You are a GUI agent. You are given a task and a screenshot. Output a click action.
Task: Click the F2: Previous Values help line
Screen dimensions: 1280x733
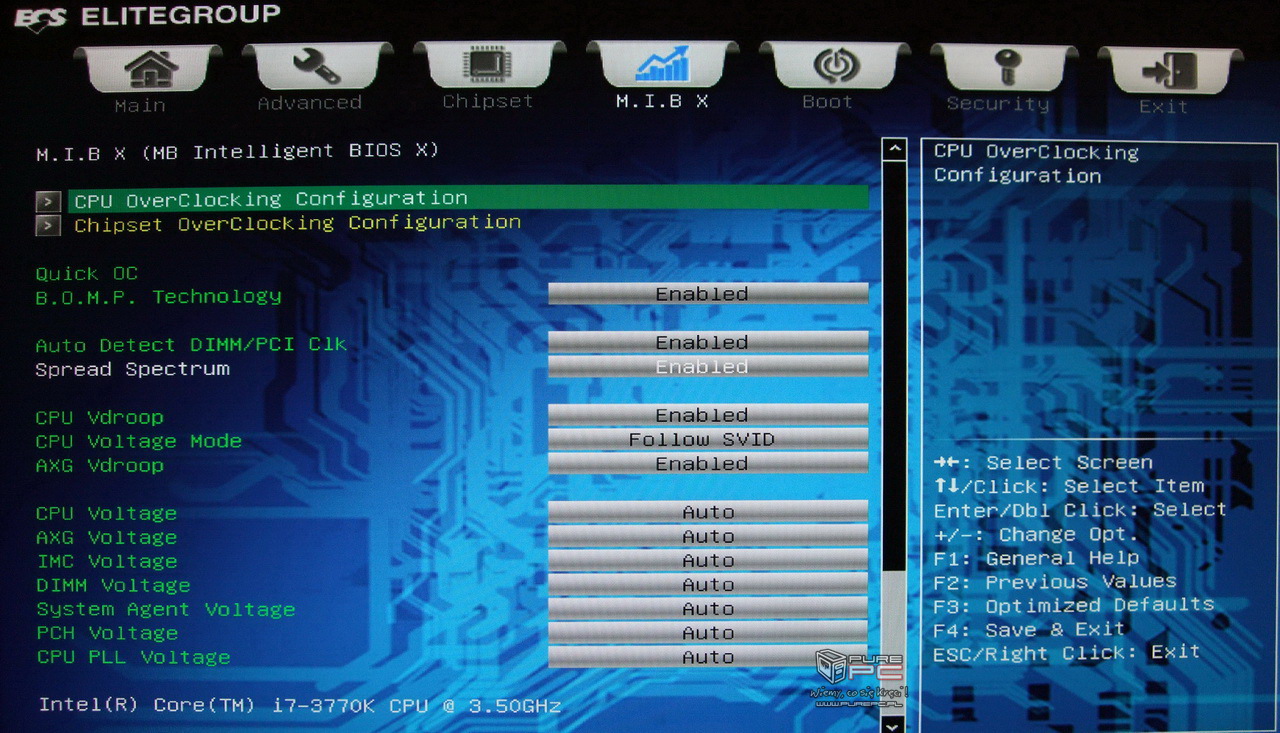[1055, 581]
